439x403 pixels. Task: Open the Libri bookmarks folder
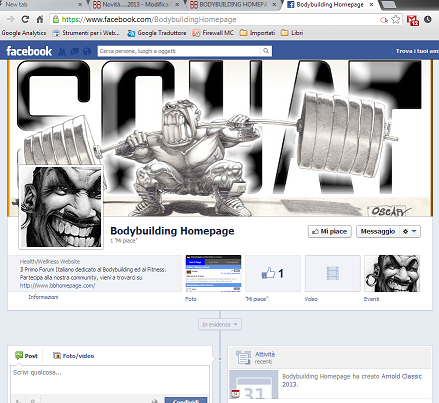pos(292,33)
